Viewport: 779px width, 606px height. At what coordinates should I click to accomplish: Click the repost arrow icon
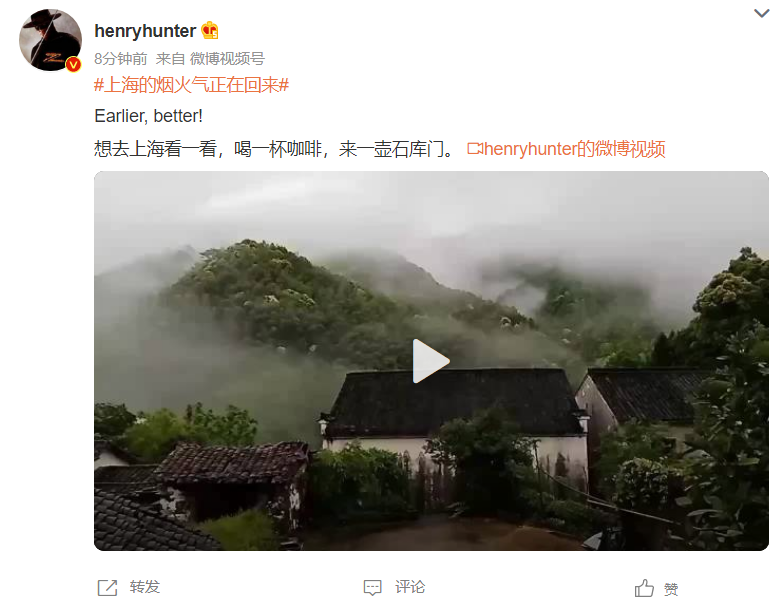click(107, 588)
